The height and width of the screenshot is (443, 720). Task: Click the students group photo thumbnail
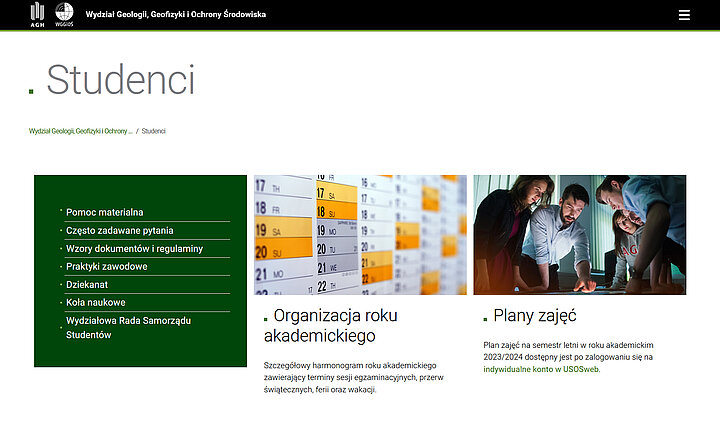(580, 235)
